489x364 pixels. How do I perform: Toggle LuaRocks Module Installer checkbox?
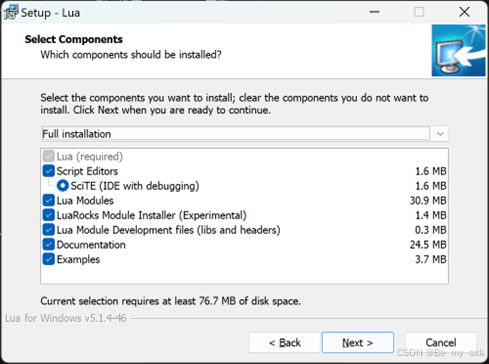49,215
